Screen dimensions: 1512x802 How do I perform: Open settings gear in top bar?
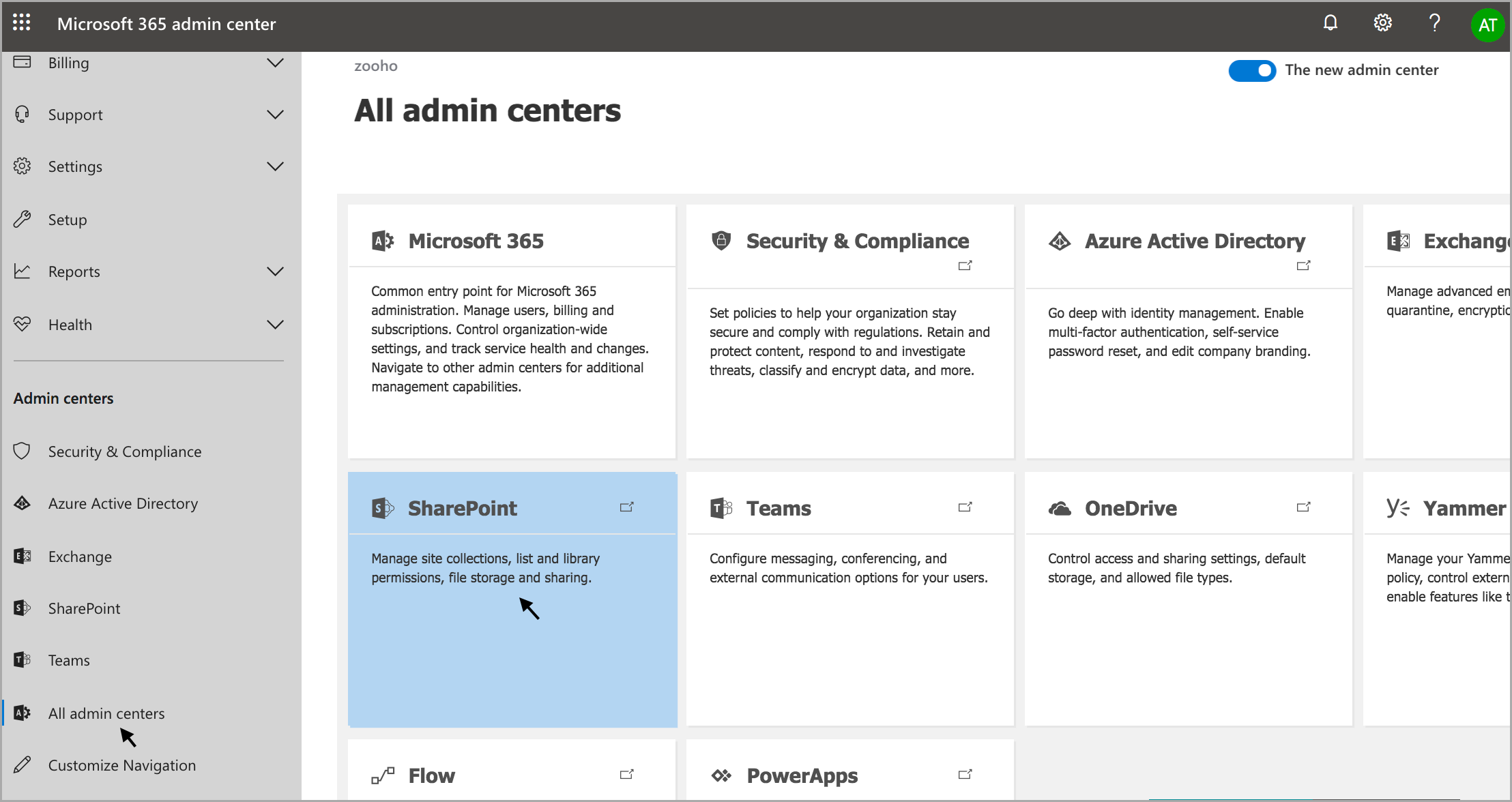point(1382,23)
